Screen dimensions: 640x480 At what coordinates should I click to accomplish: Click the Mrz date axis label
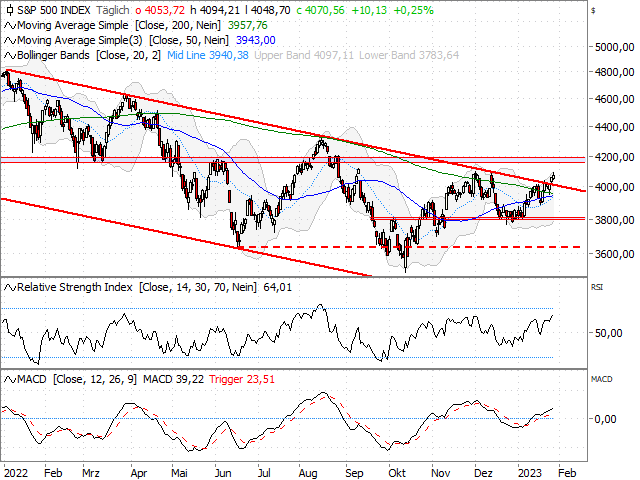[91, 473]
